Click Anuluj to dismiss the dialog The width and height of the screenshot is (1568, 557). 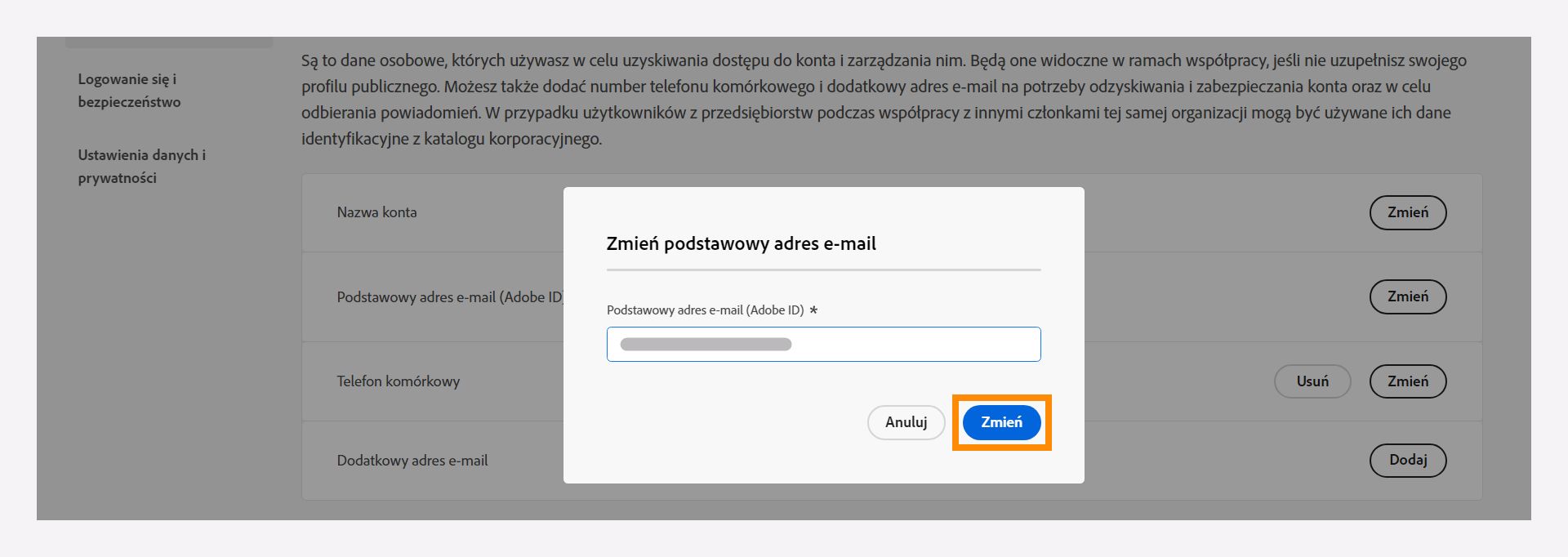(x=906, y=423)
